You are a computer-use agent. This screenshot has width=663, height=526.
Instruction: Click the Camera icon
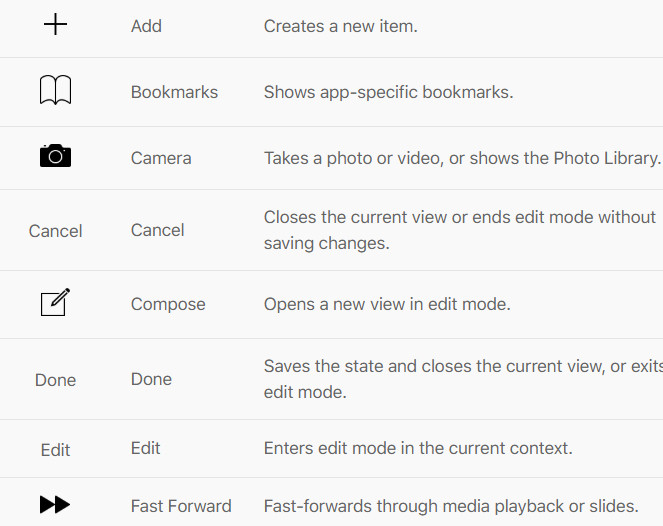(x=56, y=156)
